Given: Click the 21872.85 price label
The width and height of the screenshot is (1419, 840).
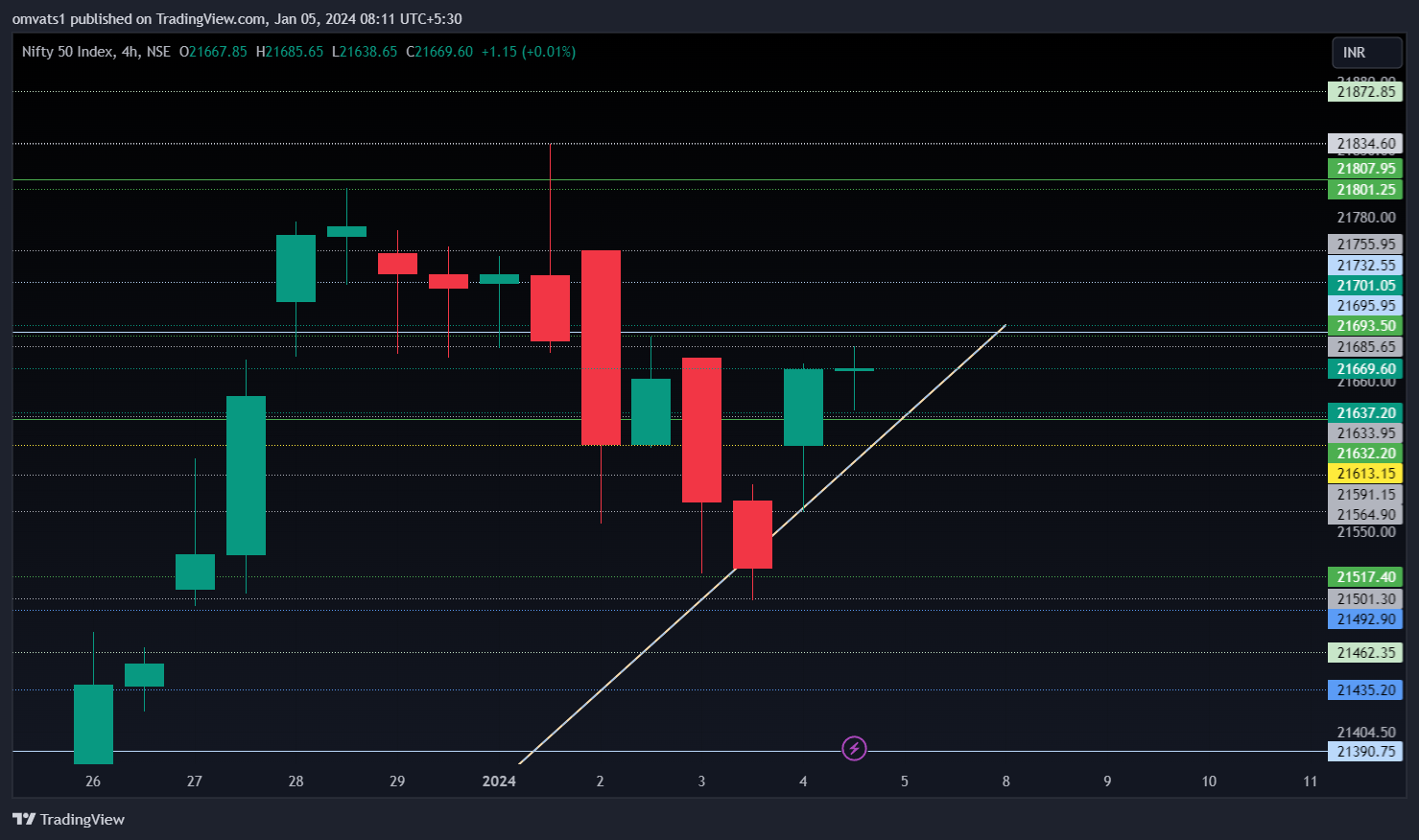Looking at the screenshot, I should click(x=1365, y=92).
